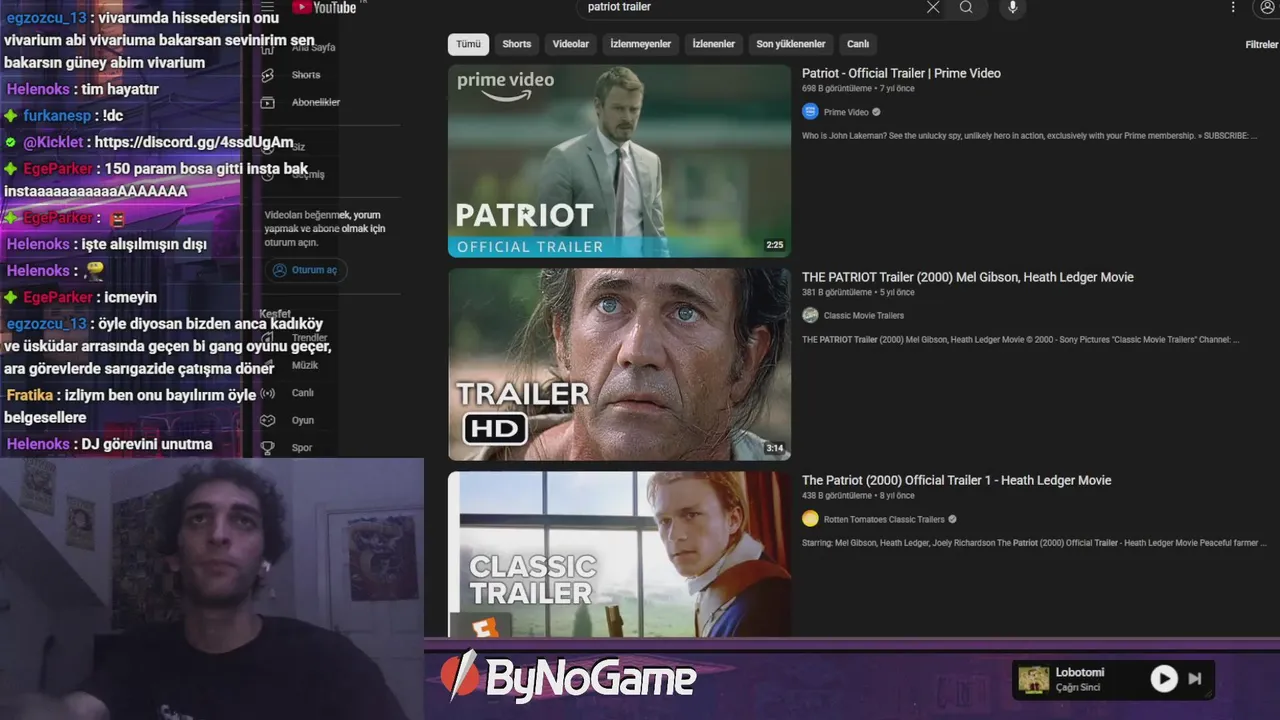This screenshot has height=720, width=1280.
Task: Open the Filtreler dropdown
Action: pos(1261,45)
